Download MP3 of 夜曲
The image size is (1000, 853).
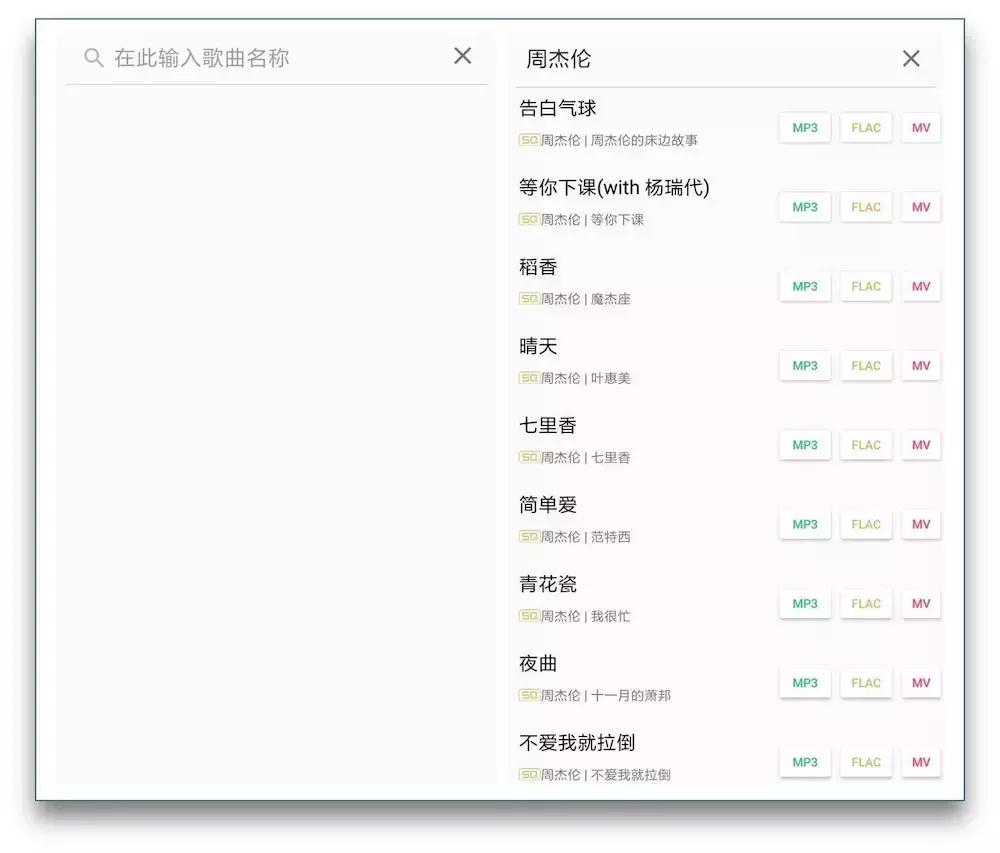click(804, 683)
